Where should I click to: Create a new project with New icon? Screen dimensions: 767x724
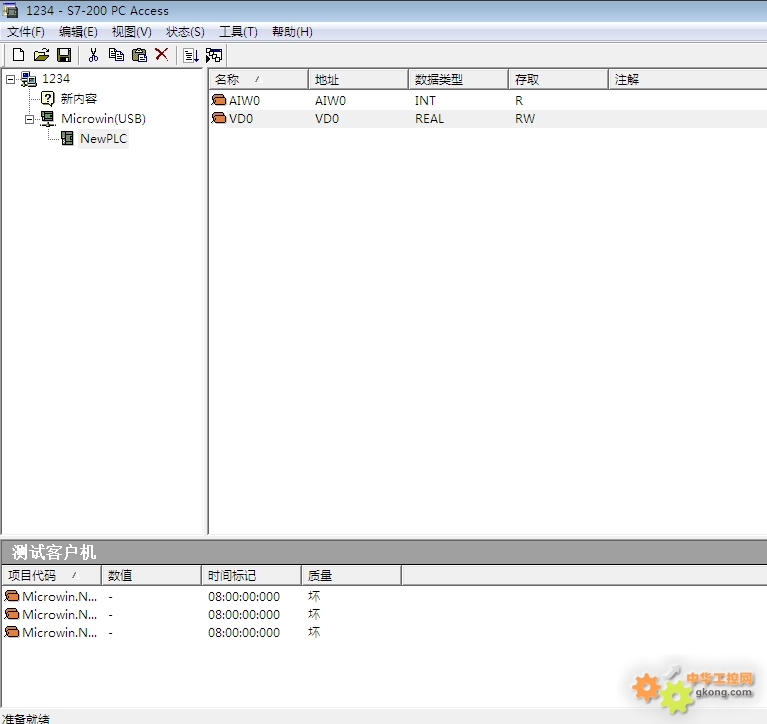(x=19, y=55)
